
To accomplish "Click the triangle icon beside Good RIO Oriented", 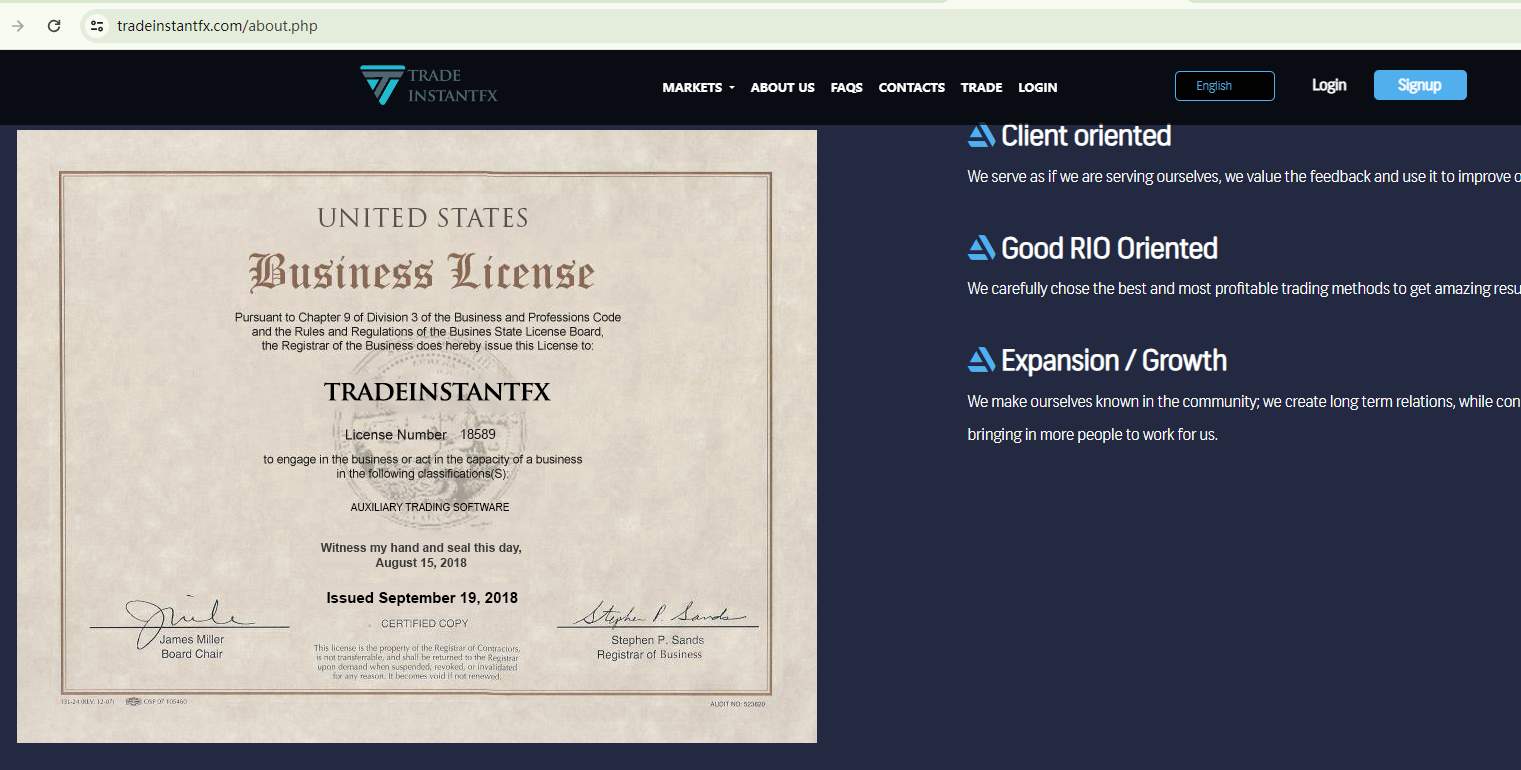I will tap(981, 248).
